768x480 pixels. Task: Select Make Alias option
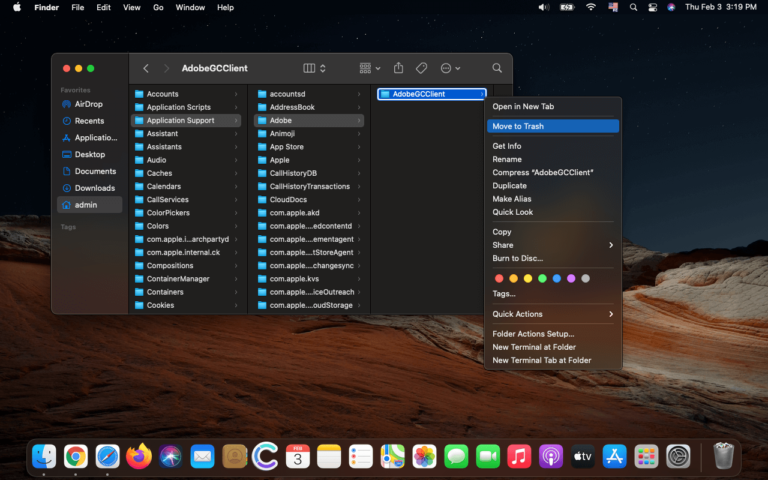click(552, 199)
